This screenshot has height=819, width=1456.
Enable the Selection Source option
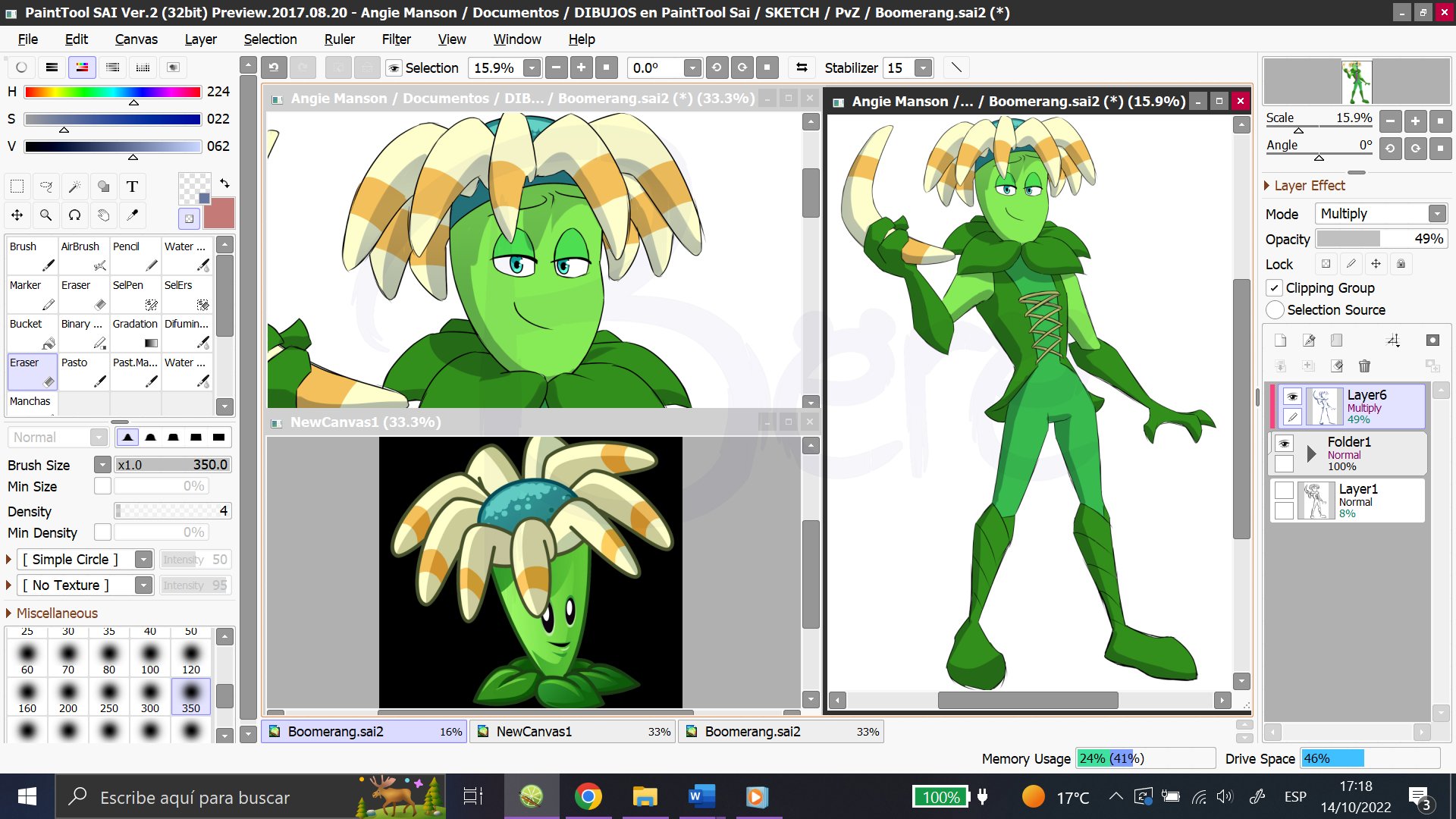1275,310
